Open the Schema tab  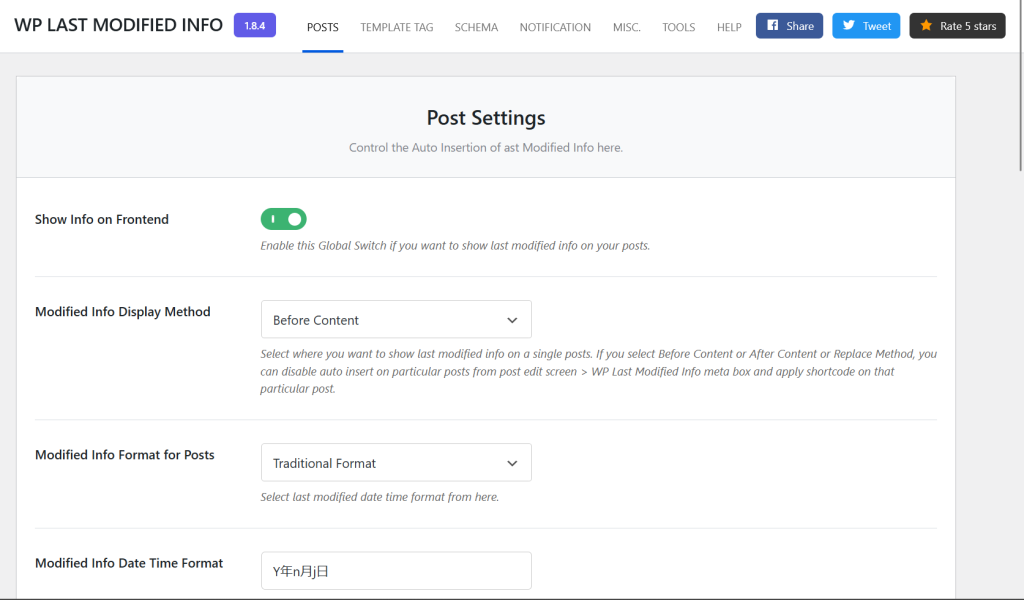(476, 27)
